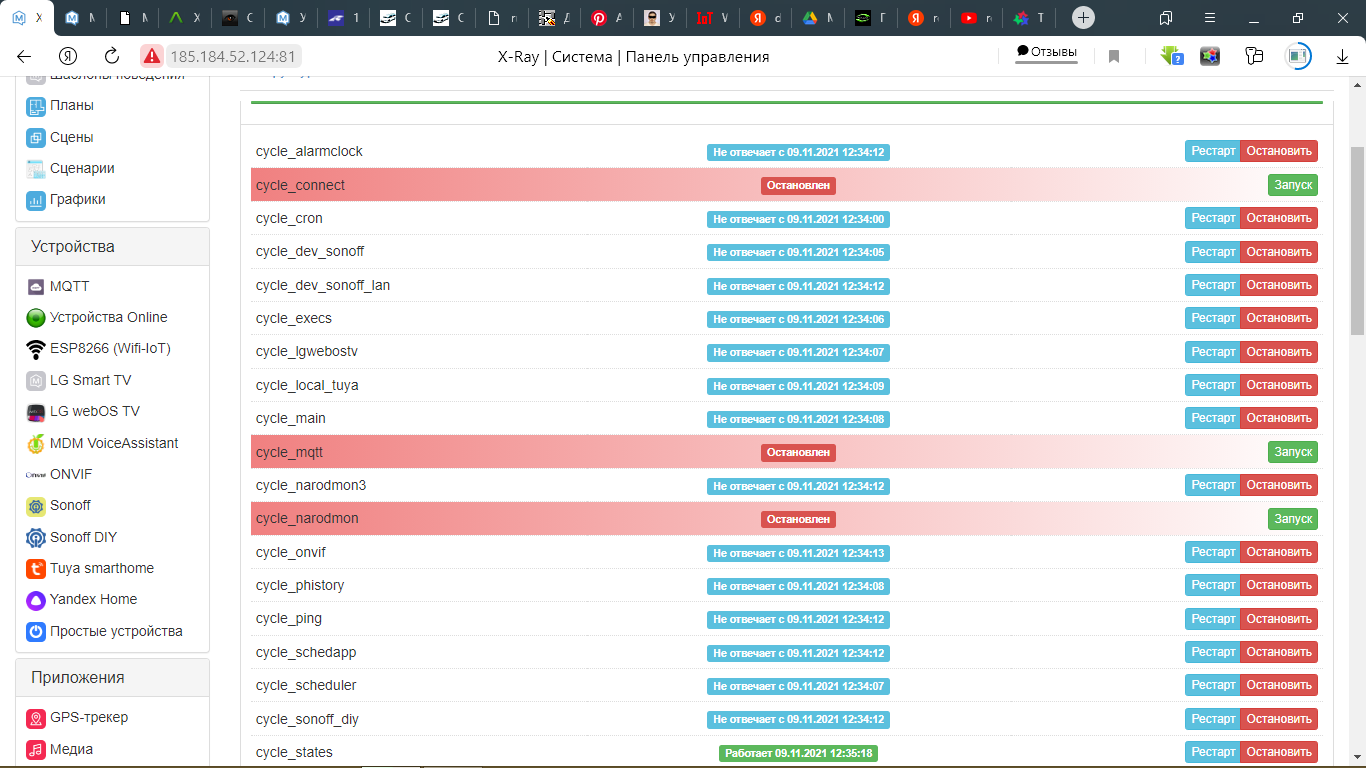Stop cycle_narodmon3
This screenshot has height=768, width=1366.
pos(1279,485)
